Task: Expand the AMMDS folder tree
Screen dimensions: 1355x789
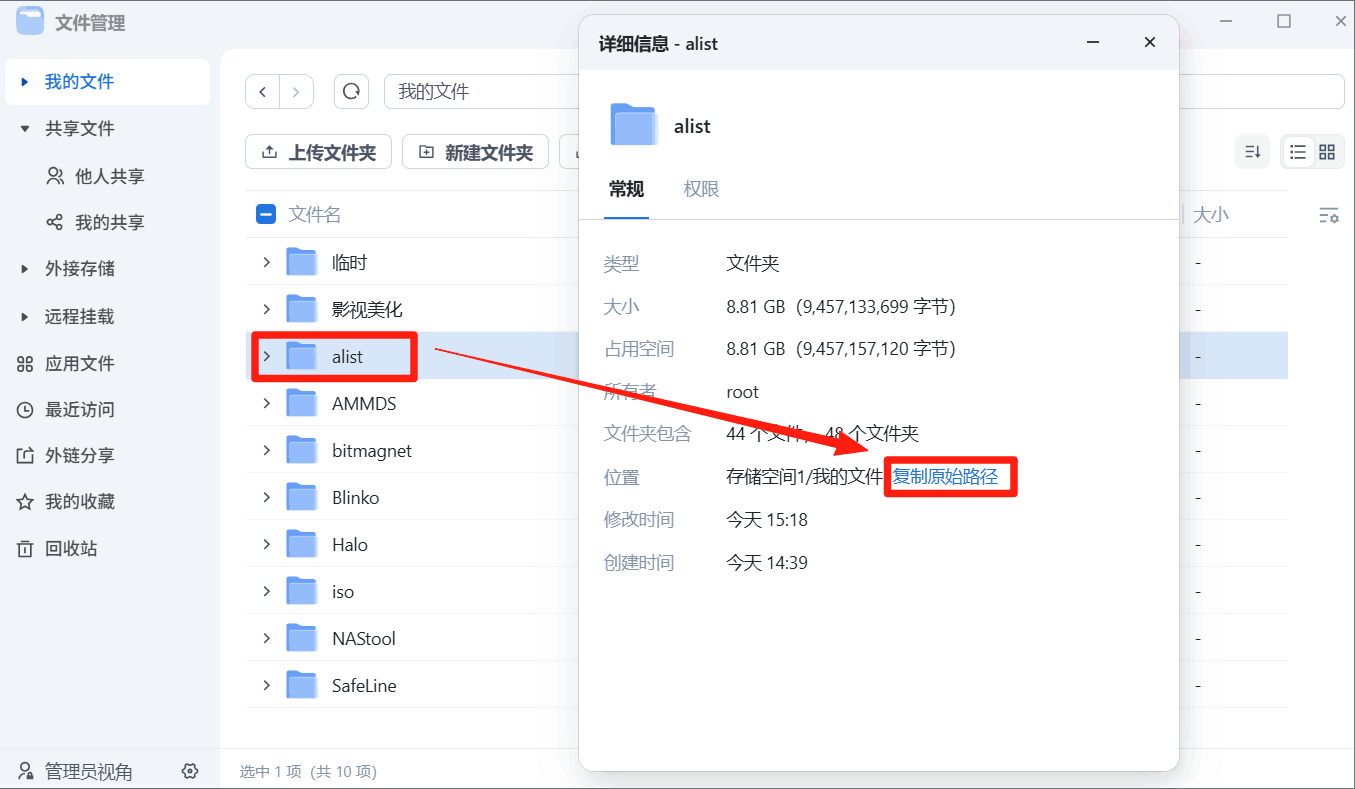Action: 267,403
